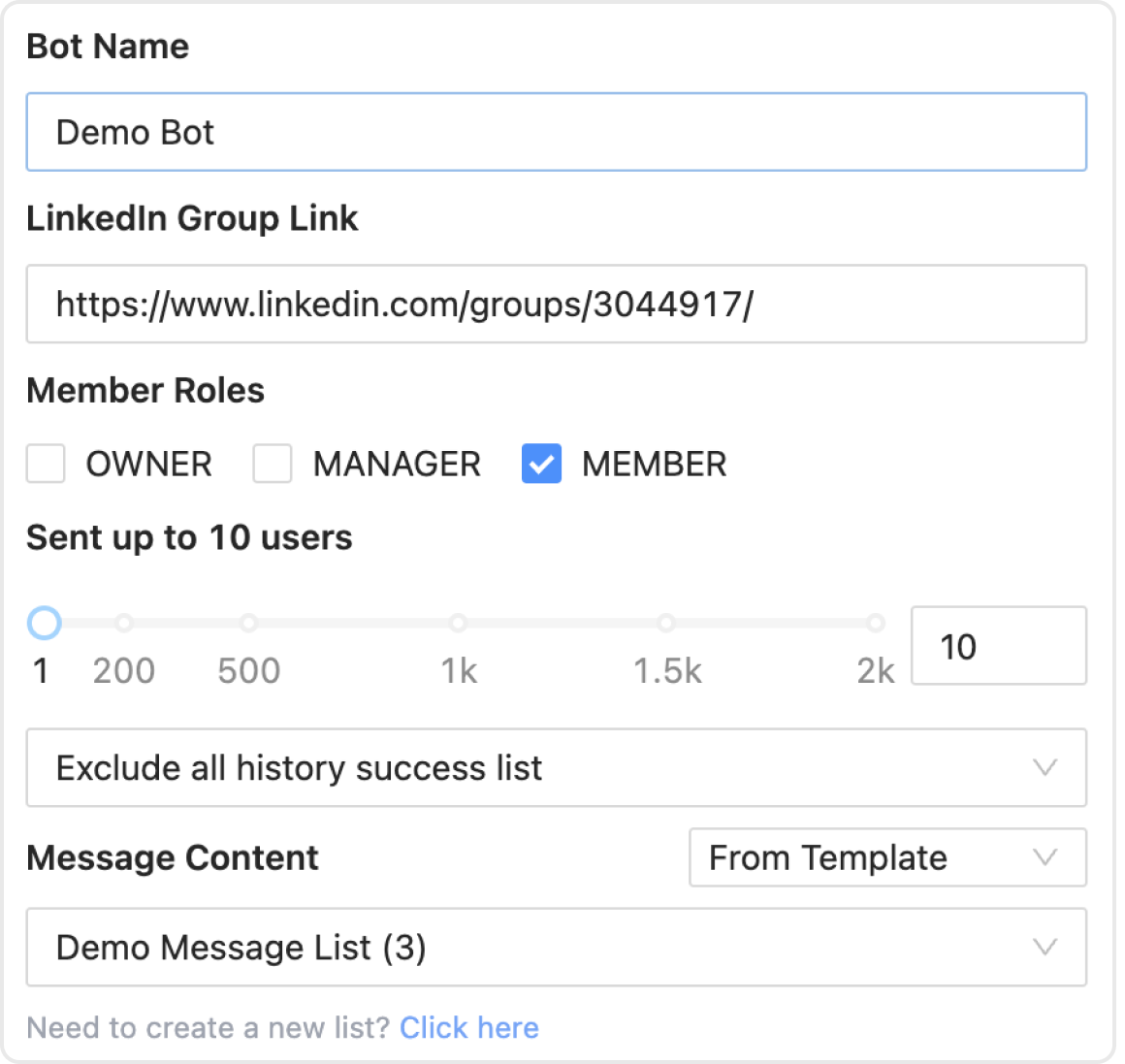Click the LinkedIn Group Link field

pos(556,305)
